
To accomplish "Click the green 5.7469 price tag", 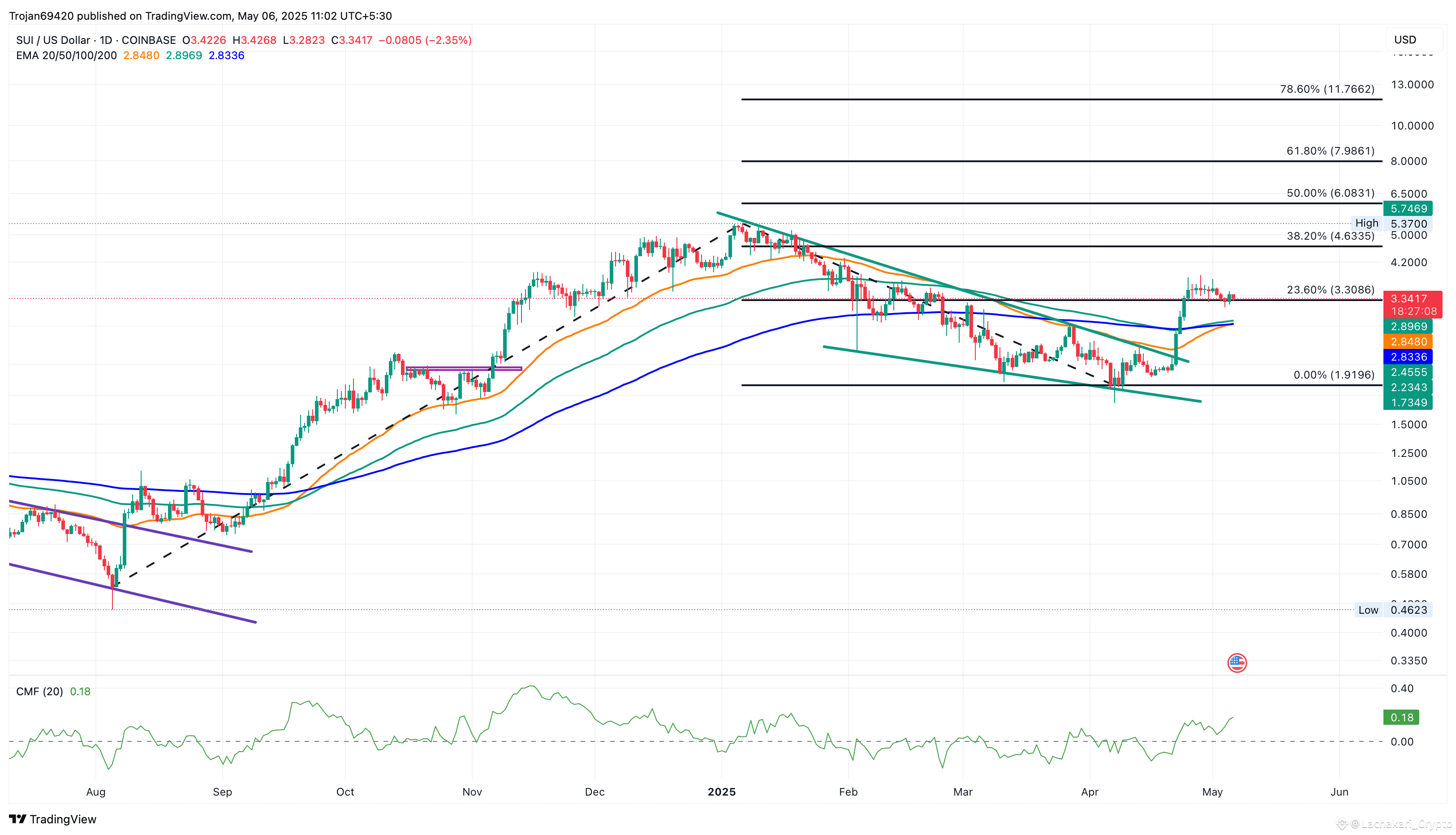I will 1408,209.
